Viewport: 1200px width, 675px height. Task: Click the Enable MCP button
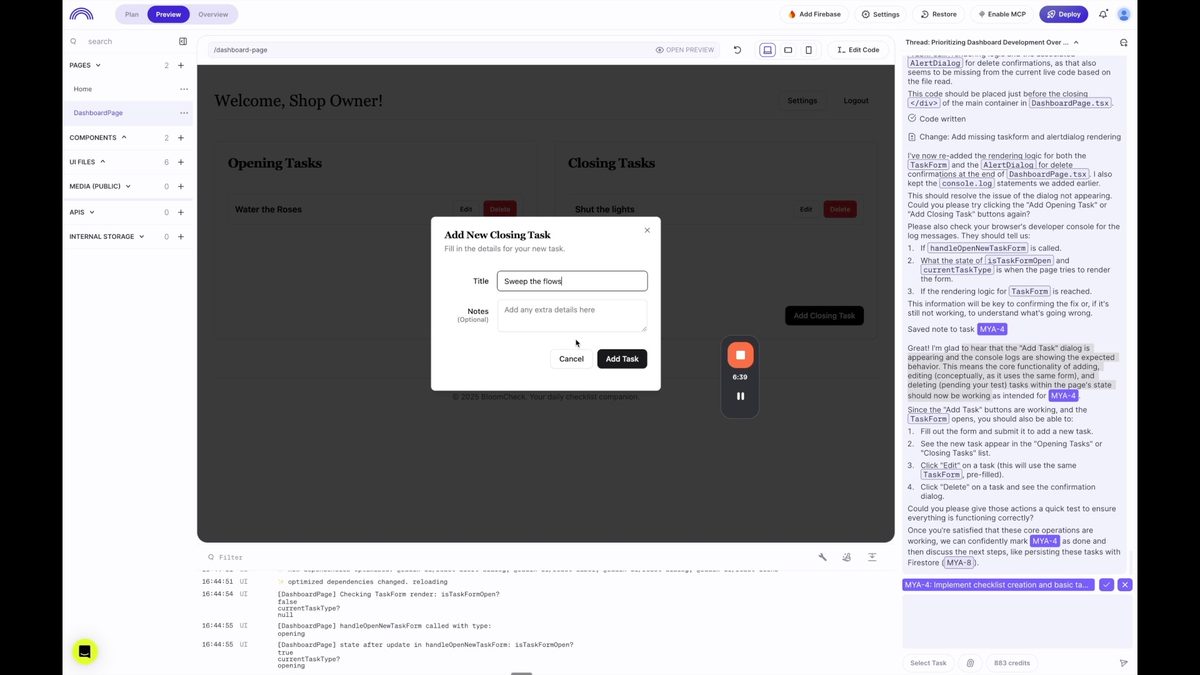point(1002,14)
